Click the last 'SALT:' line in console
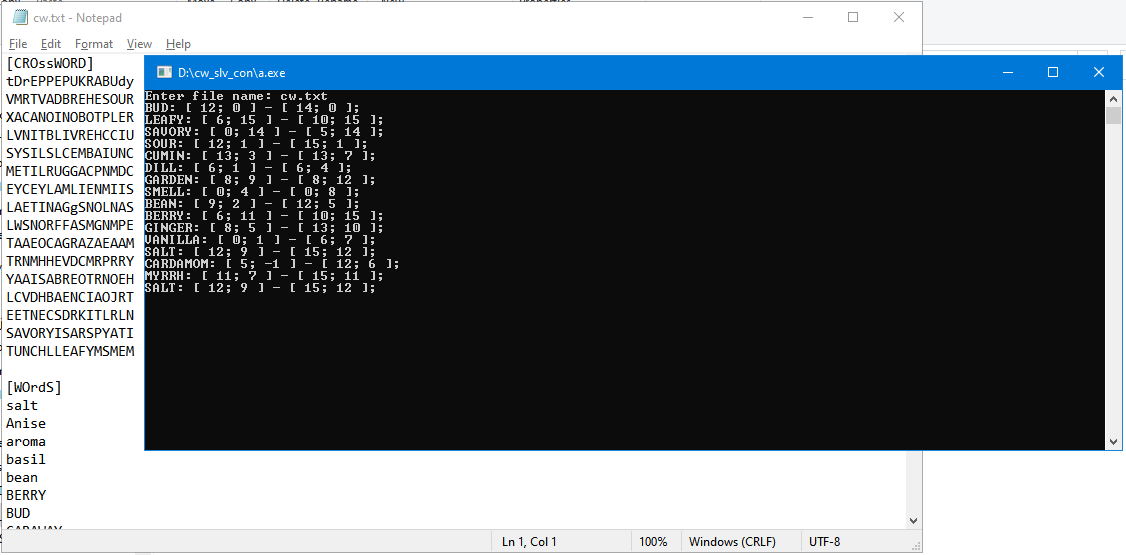The image size is (1126, 555). click(x=259, y=288)
